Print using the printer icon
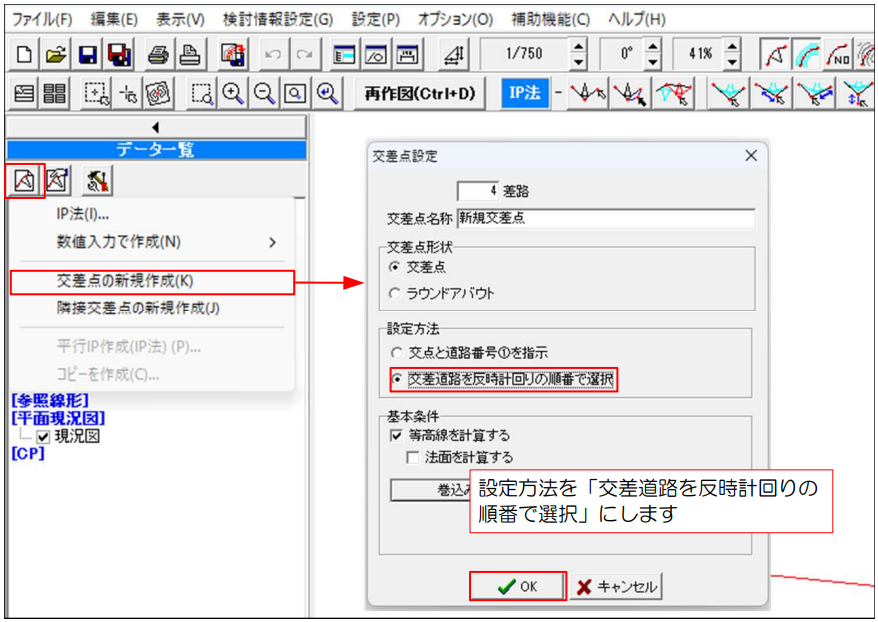 coord(158,54)
